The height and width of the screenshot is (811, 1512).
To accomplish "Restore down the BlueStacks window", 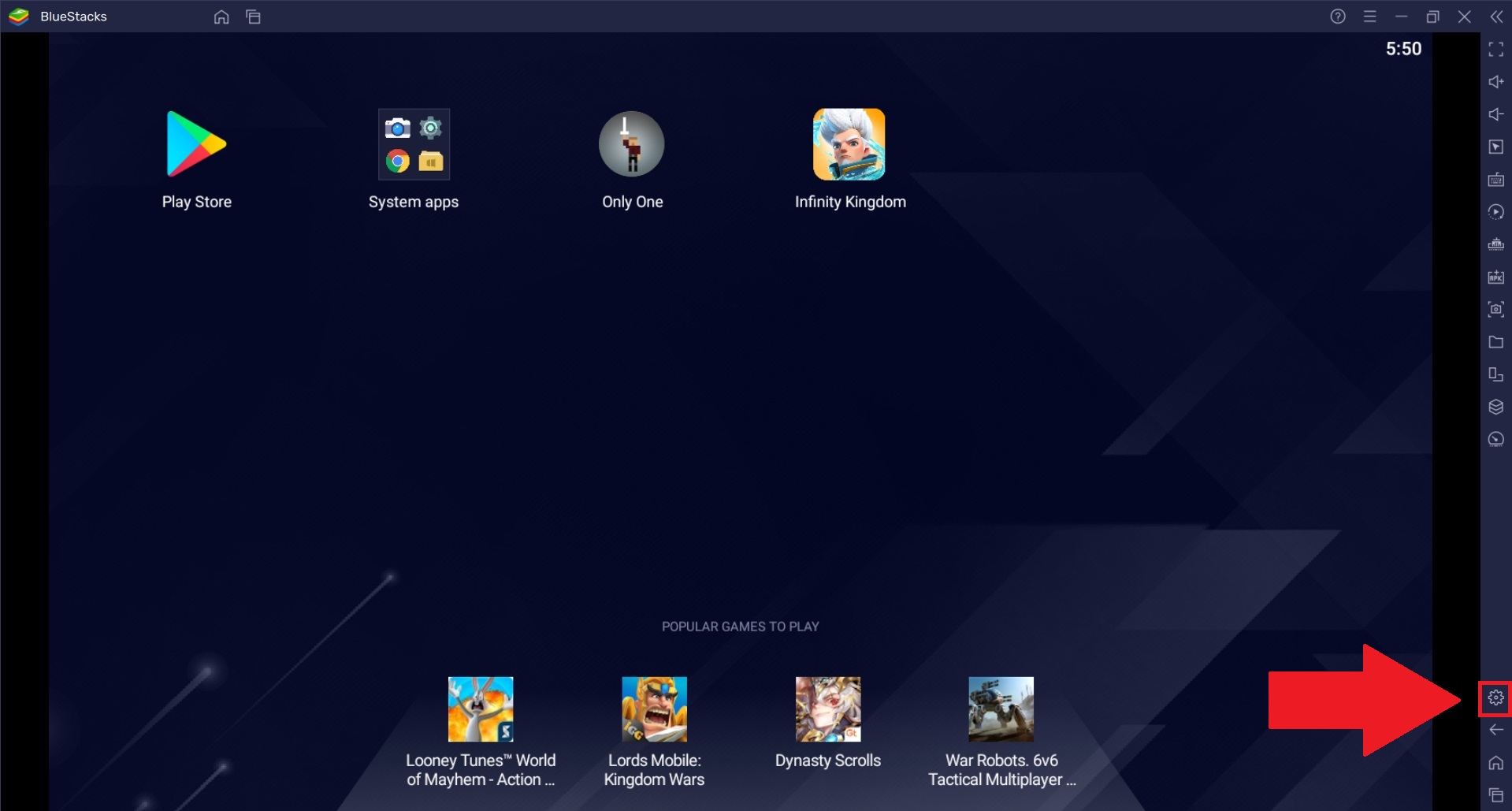I will click(x=1433, y=17).
